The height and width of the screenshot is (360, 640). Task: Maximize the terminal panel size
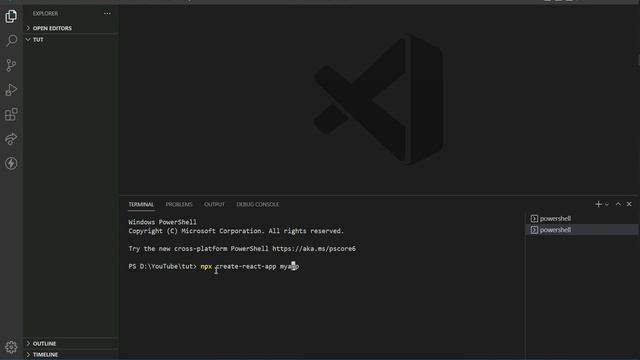click(x=618, y=204)
